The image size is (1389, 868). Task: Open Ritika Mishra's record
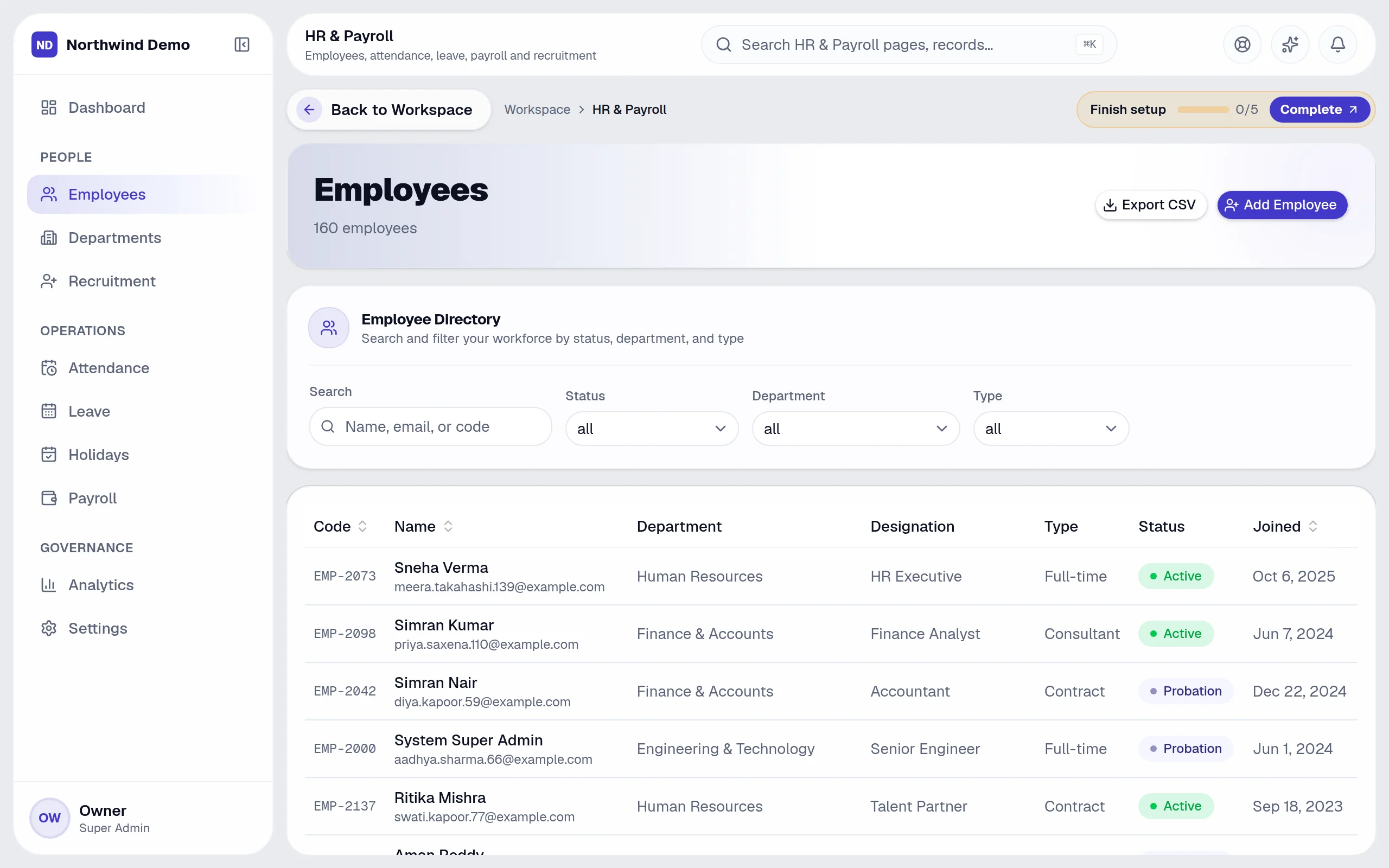coord(831,806)
